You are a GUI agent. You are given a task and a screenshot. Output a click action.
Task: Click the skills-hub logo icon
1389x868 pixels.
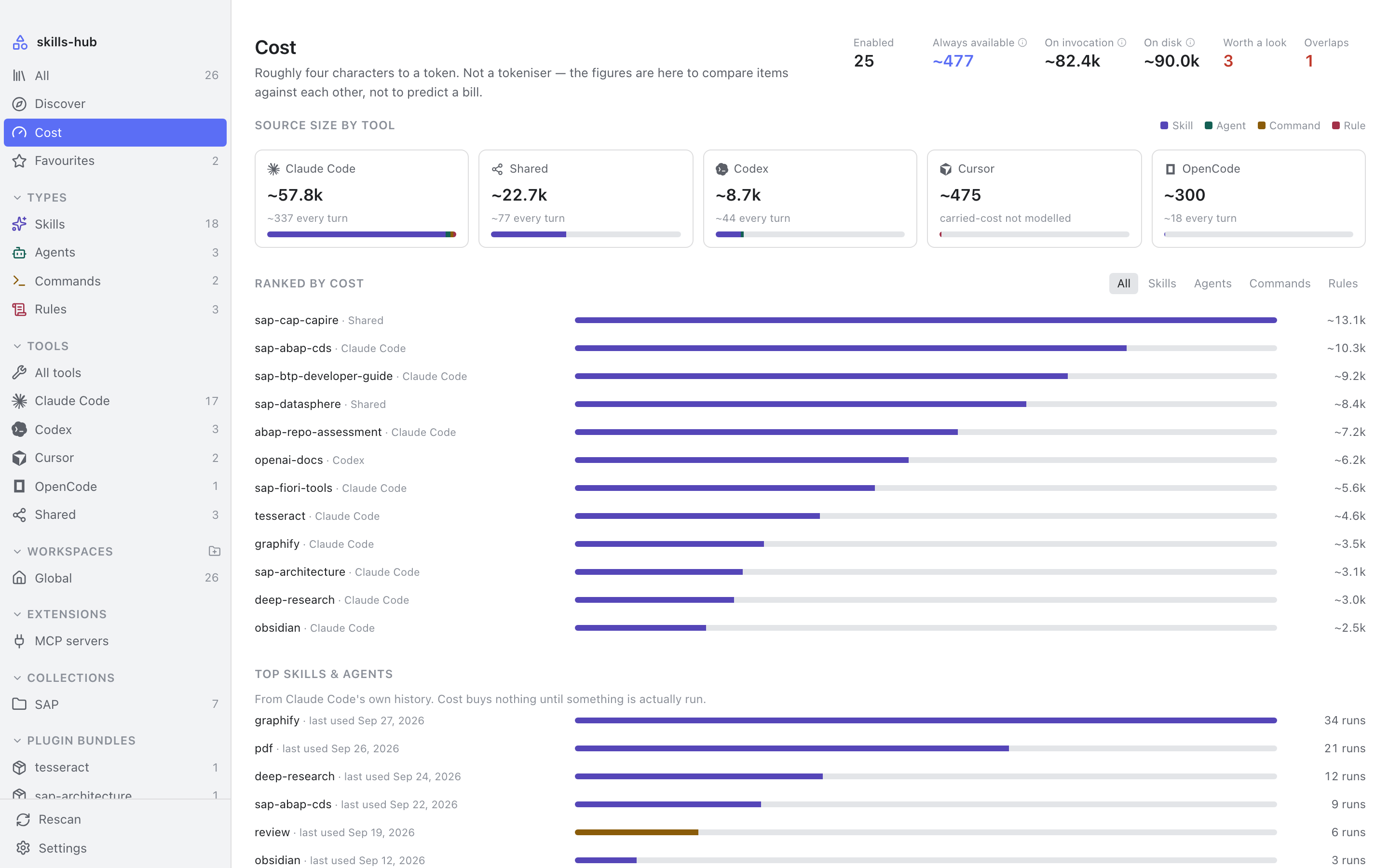coord(20,42)
